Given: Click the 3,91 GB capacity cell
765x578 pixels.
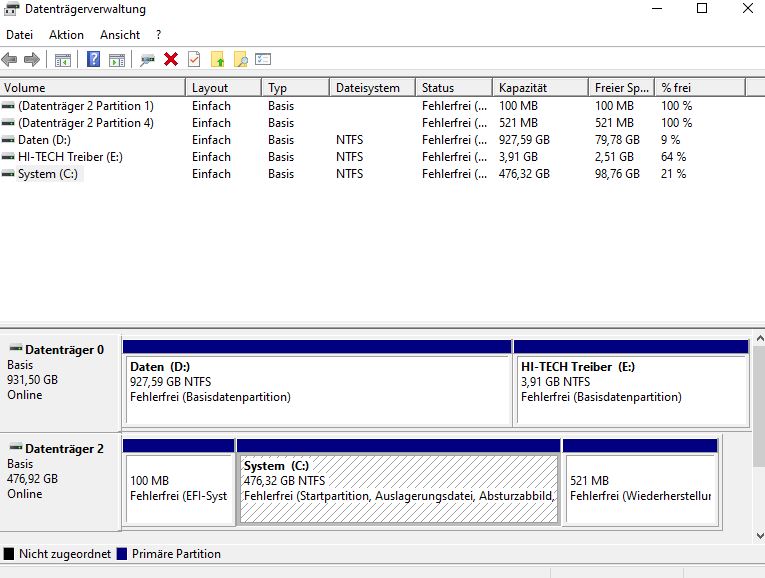Looking at the screenshot, I should pyautogui.click(x=518, y=157).
